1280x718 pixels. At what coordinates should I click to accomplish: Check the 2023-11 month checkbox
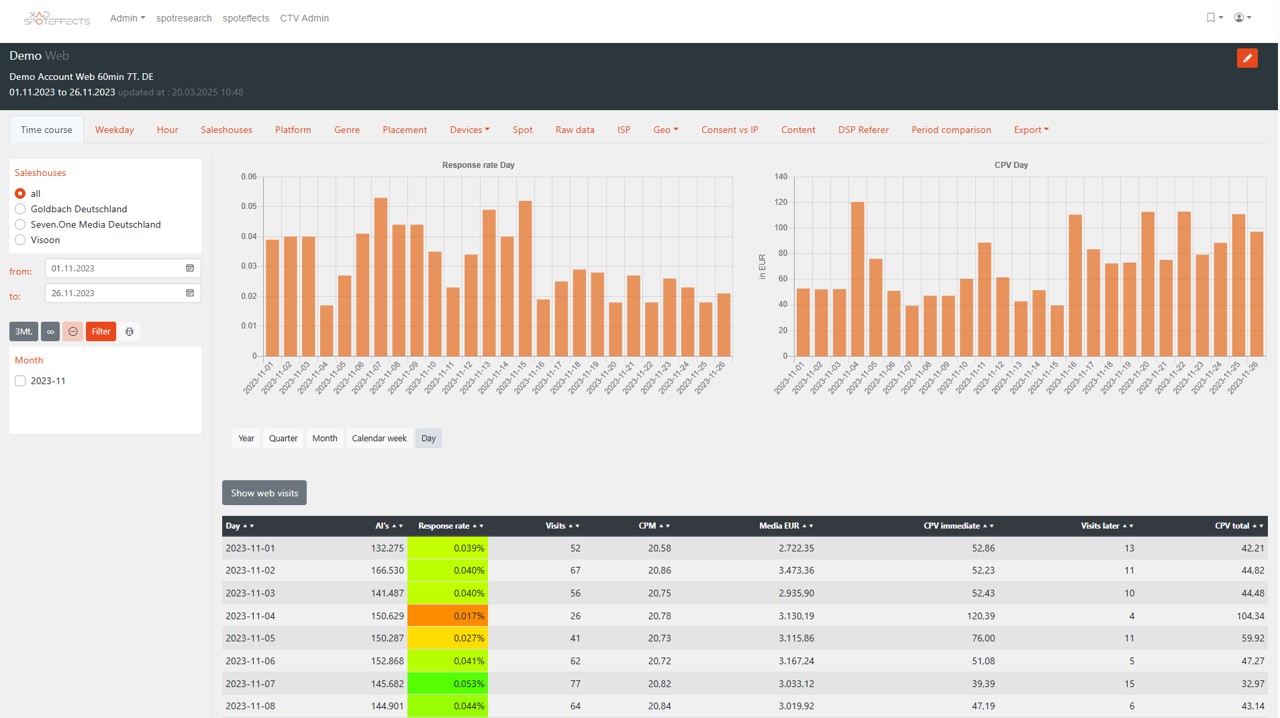pyautogui.click(x=20, y=381)
